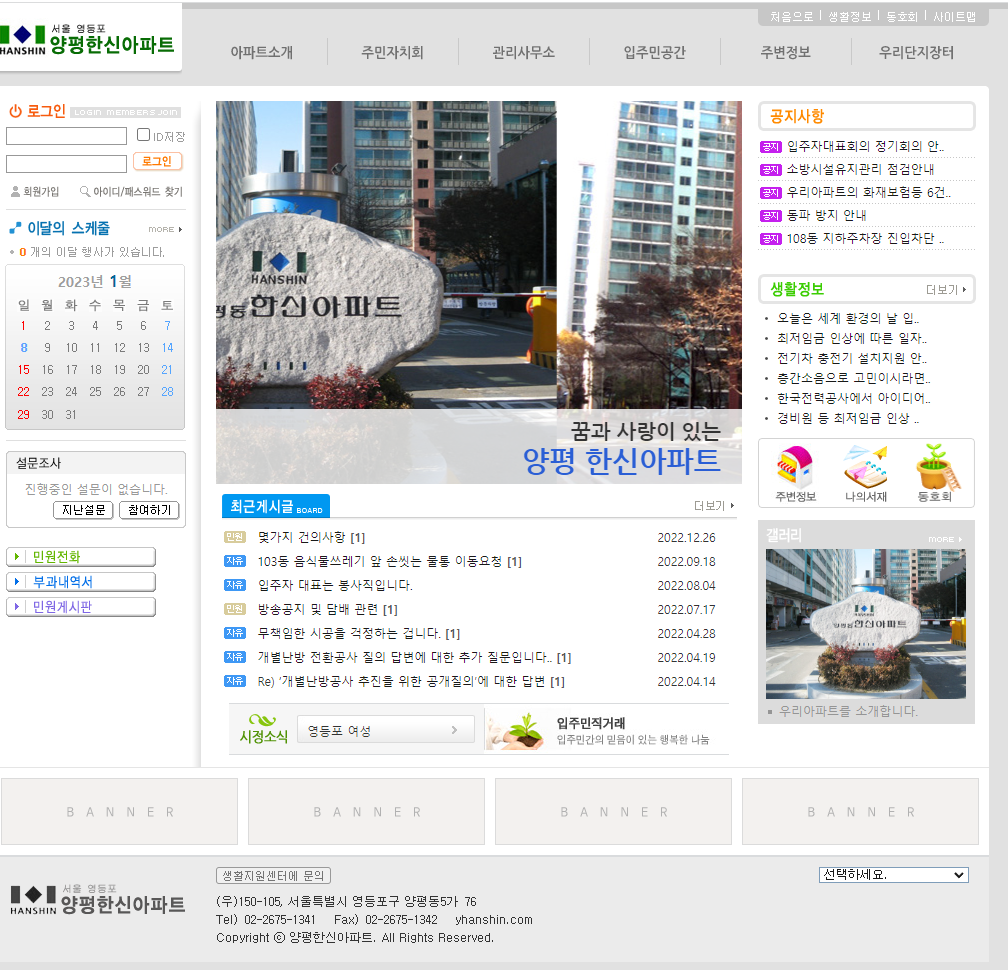Viewport: 1008px width, 970px height.
Task: Click the 우리아파트를 소개합니다. caption
Action: [848, 711]
